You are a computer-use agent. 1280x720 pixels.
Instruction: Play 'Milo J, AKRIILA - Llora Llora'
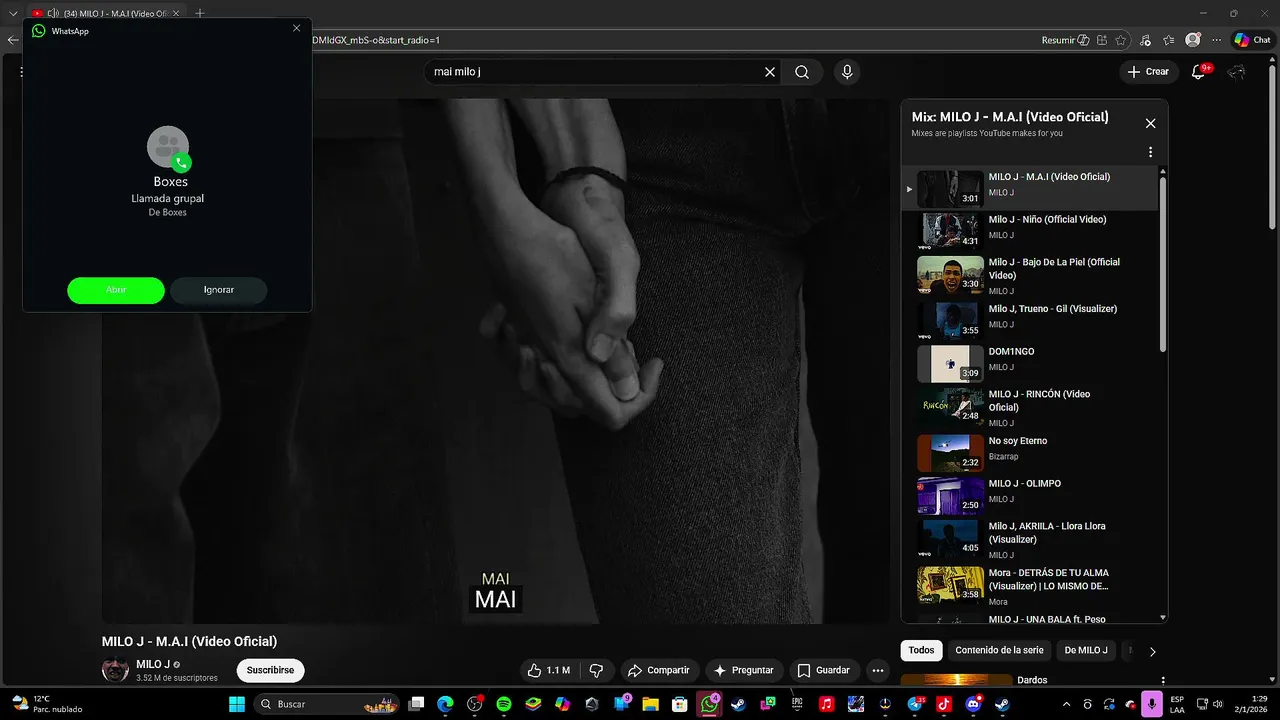1030,539
